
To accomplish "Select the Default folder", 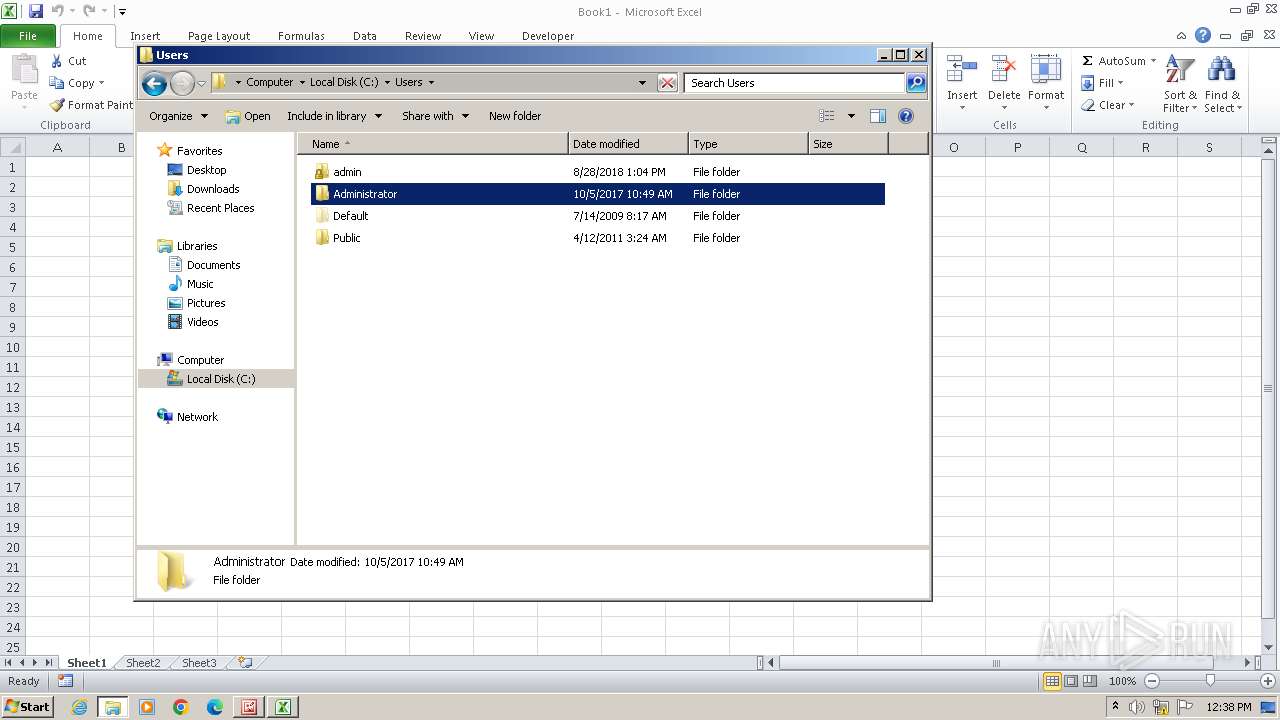I will 350,216.
